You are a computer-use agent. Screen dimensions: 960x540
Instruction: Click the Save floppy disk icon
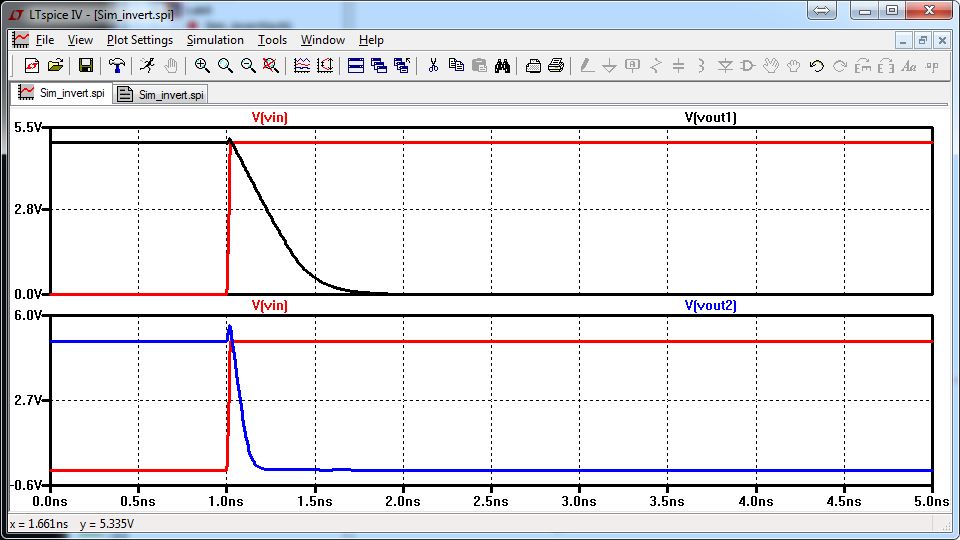tap(86, 66)
